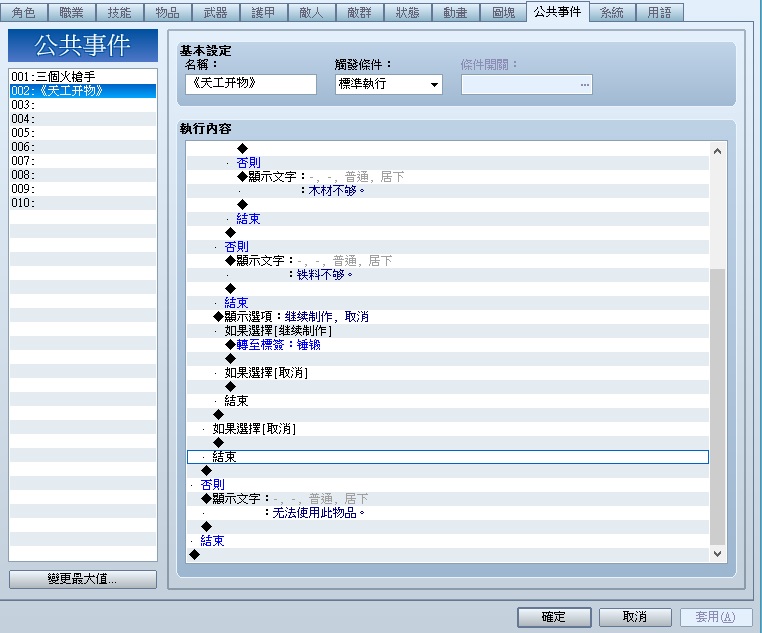Viewport: 762px width, 633px height.
Task: Open the 狀態 tab
Action: [x=407, y=12]
